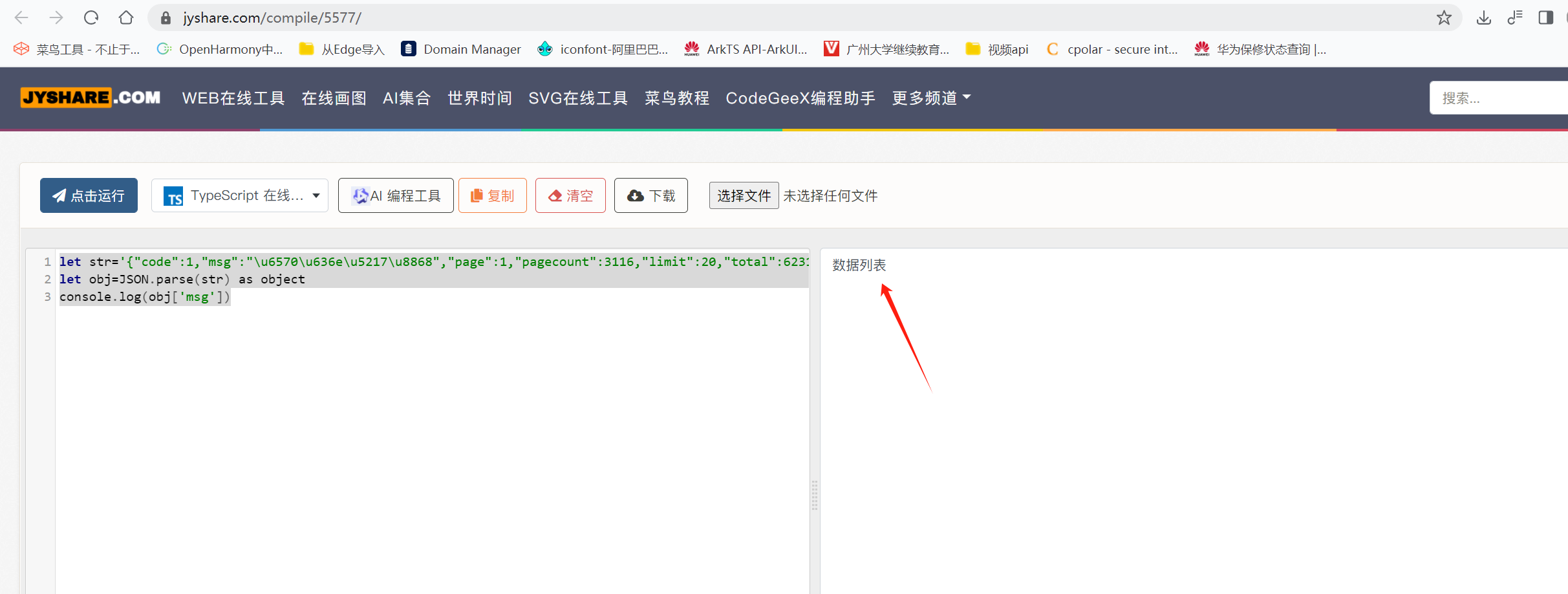Screen dimensions: 1568x594
Task: Open the SVG在线工具 menu item
Action: (x=578, y=98)
